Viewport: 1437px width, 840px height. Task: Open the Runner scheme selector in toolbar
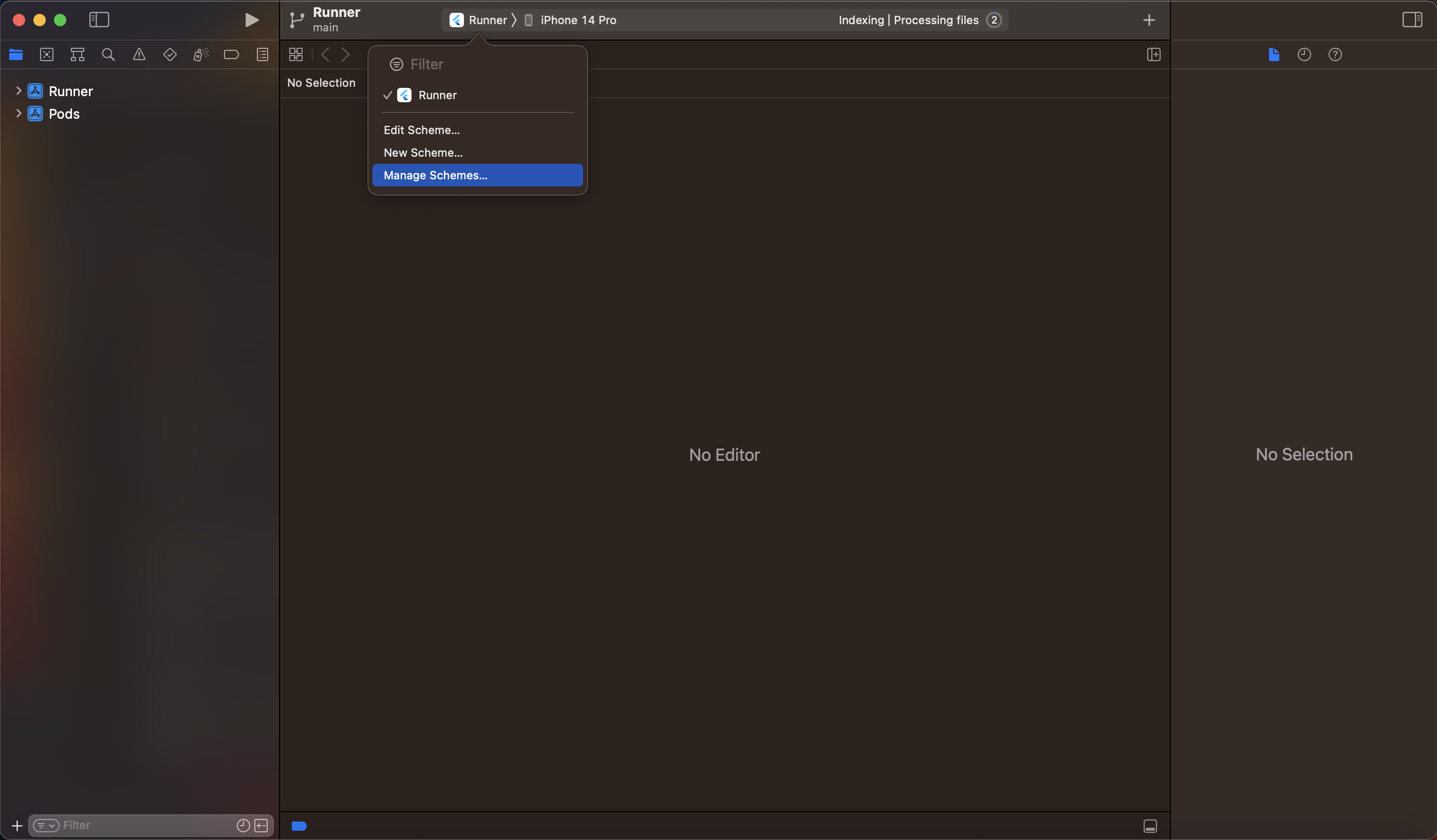478,21
